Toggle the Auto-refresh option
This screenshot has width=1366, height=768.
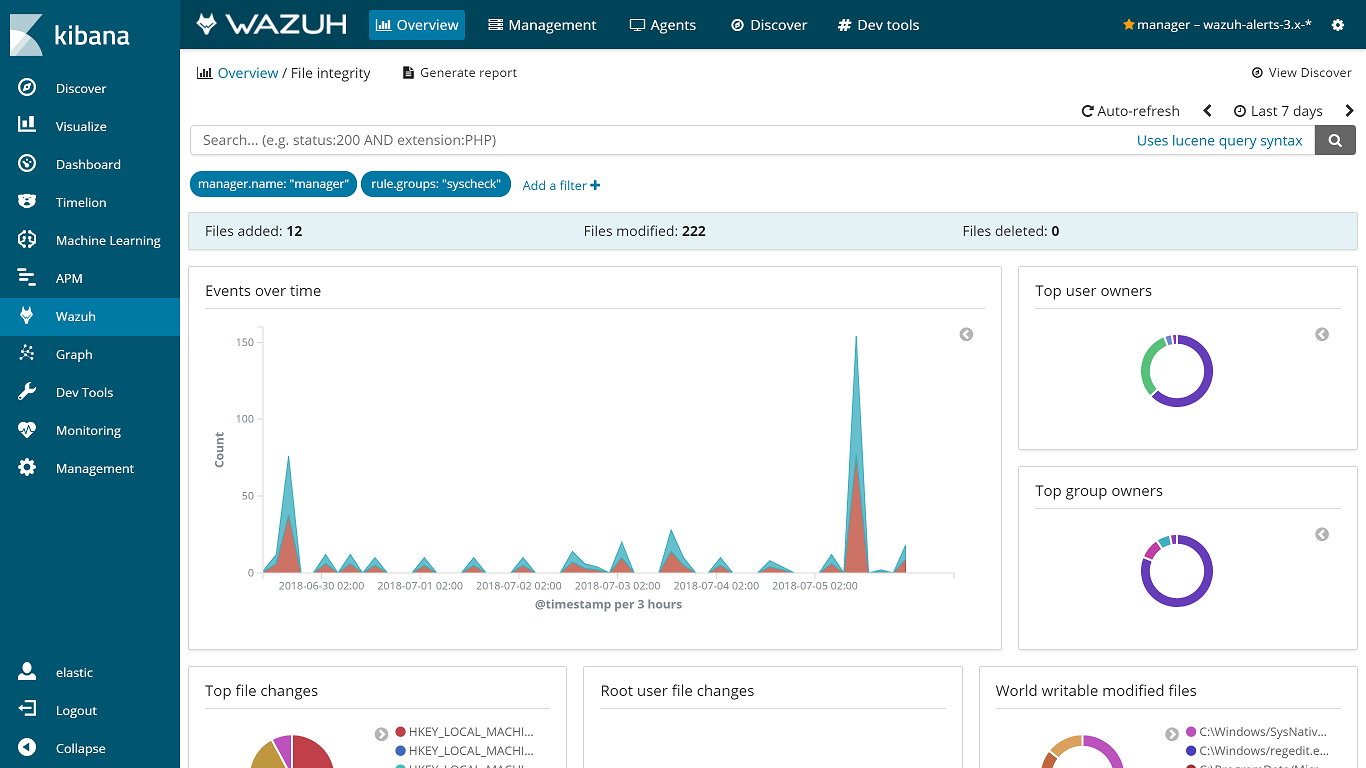point(1131,111)
